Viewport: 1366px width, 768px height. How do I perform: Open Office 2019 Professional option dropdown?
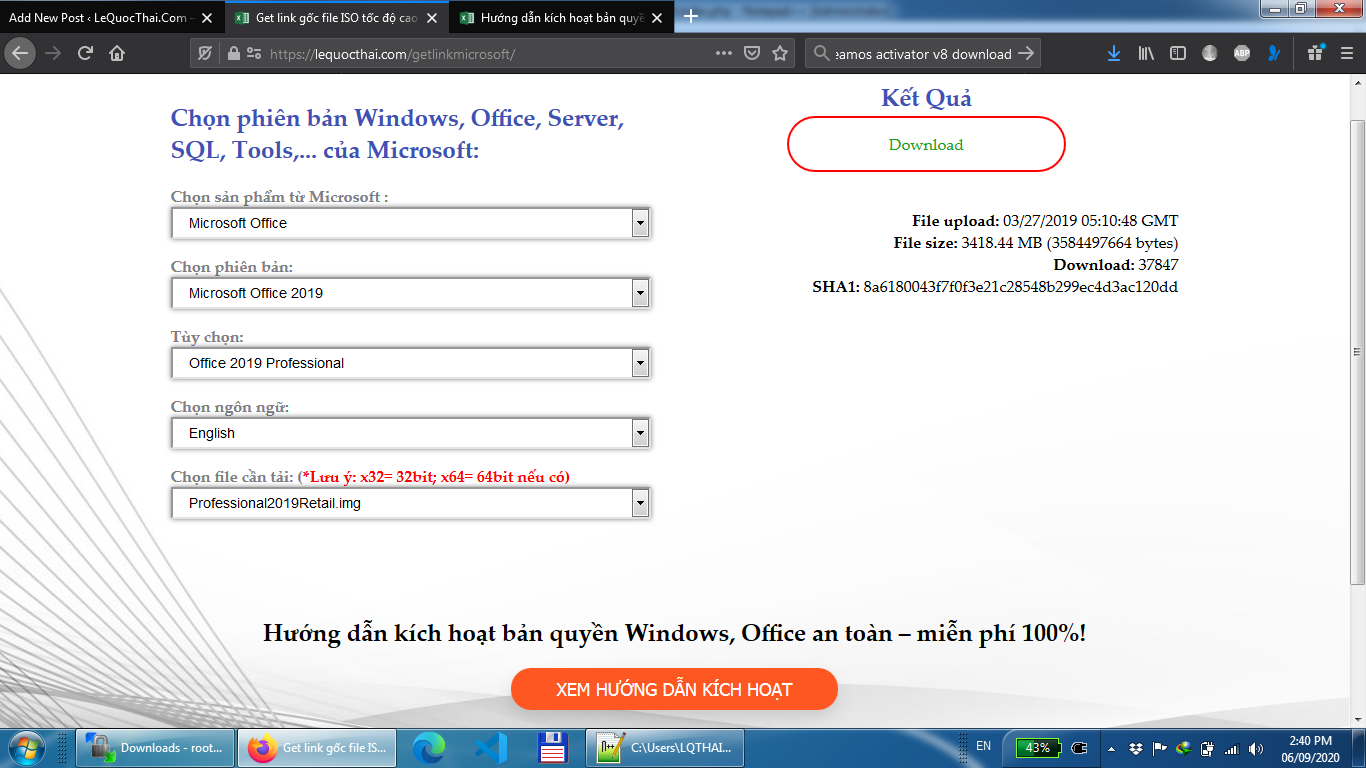click(x=411, y=363)
